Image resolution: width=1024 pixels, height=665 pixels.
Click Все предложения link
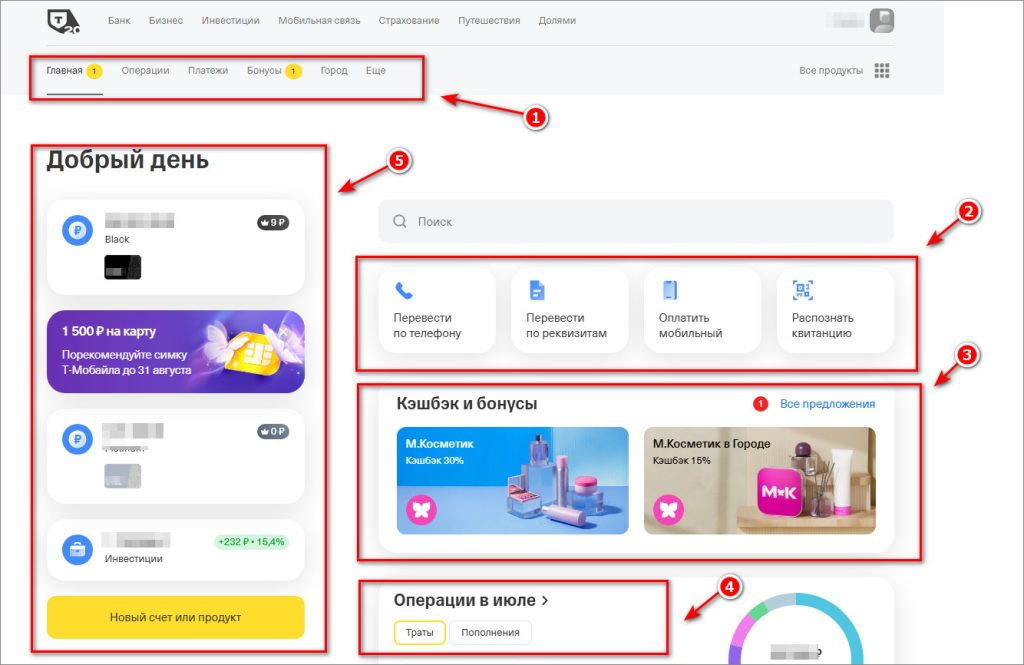coord(827,404)
